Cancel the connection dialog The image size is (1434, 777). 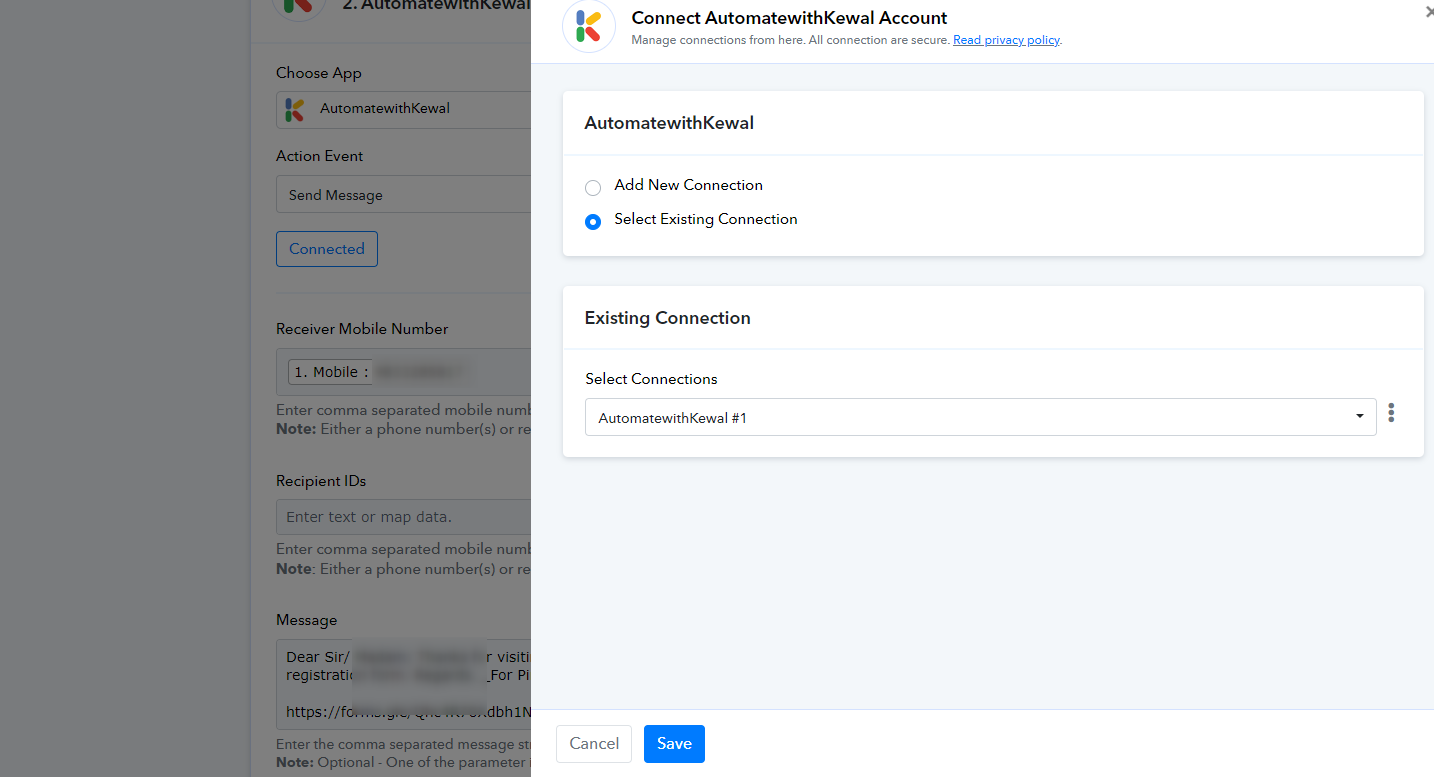[x=594, y=744]
